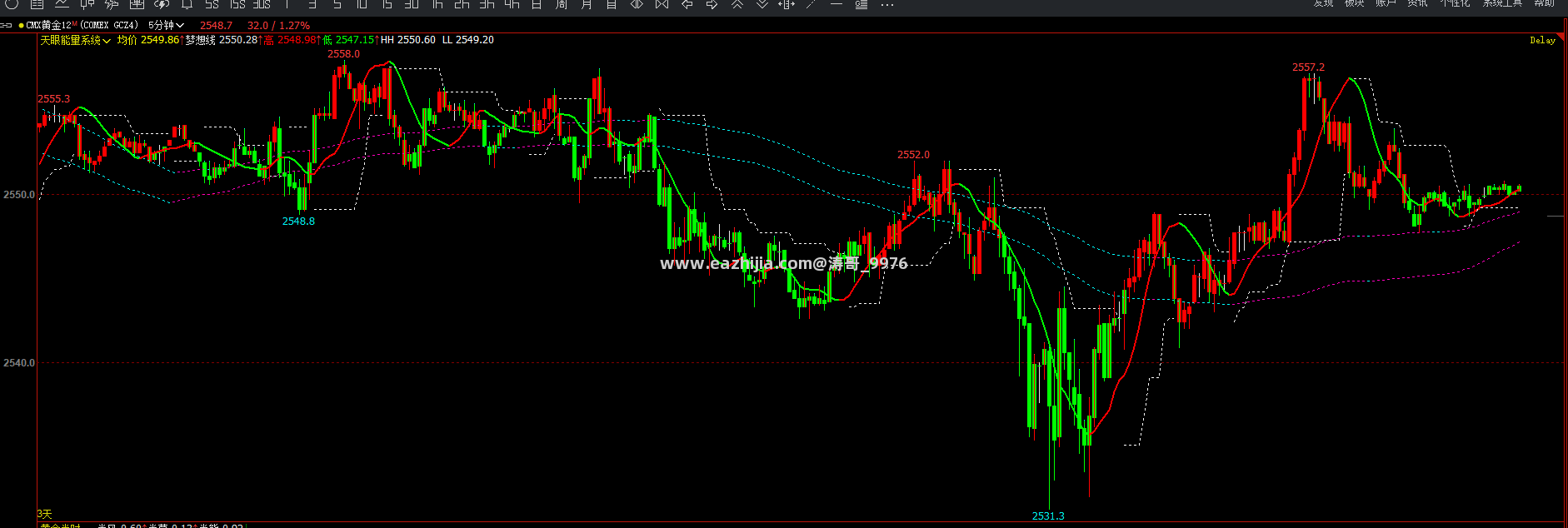
Task: Open the 5分钟 period dropdown
Action: pos(166,25)
